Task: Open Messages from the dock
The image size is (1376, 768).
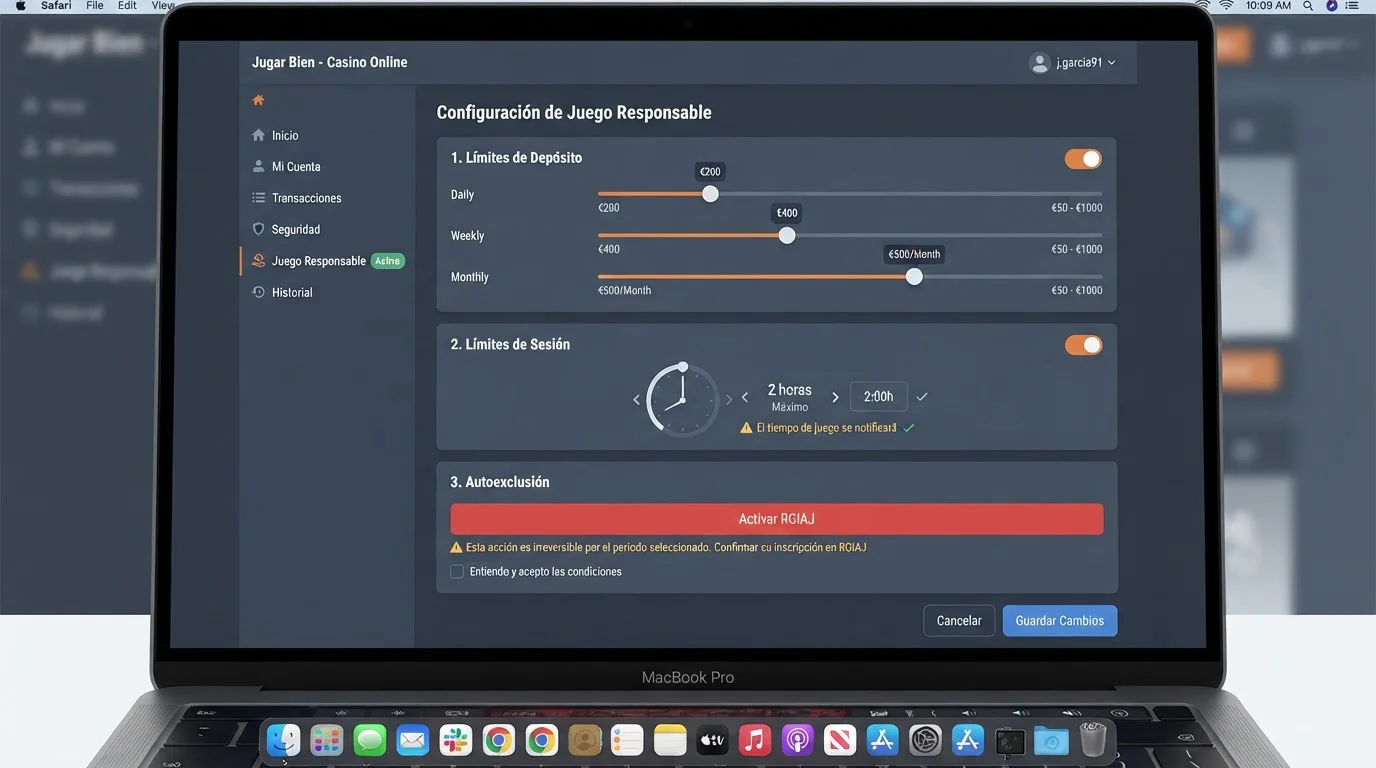Action: click(x=370, y=740)
